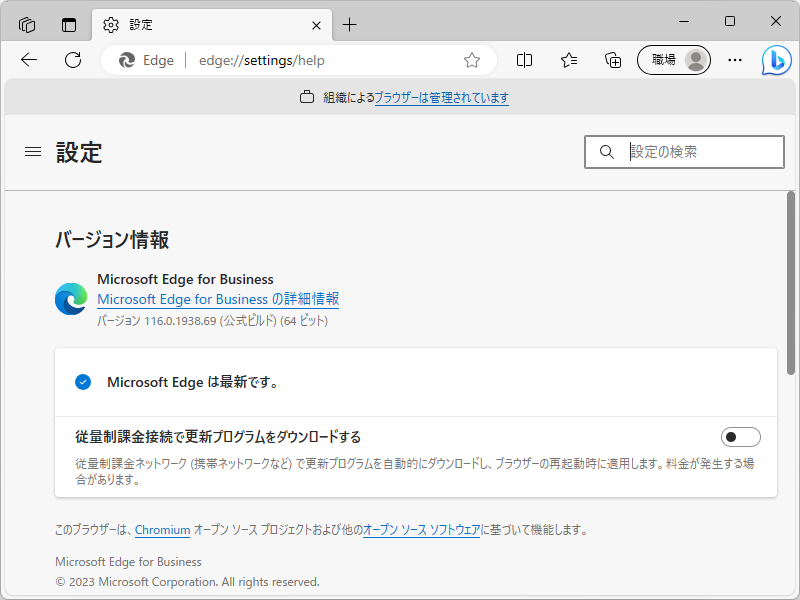Add this page to favorites via the star

471,60
